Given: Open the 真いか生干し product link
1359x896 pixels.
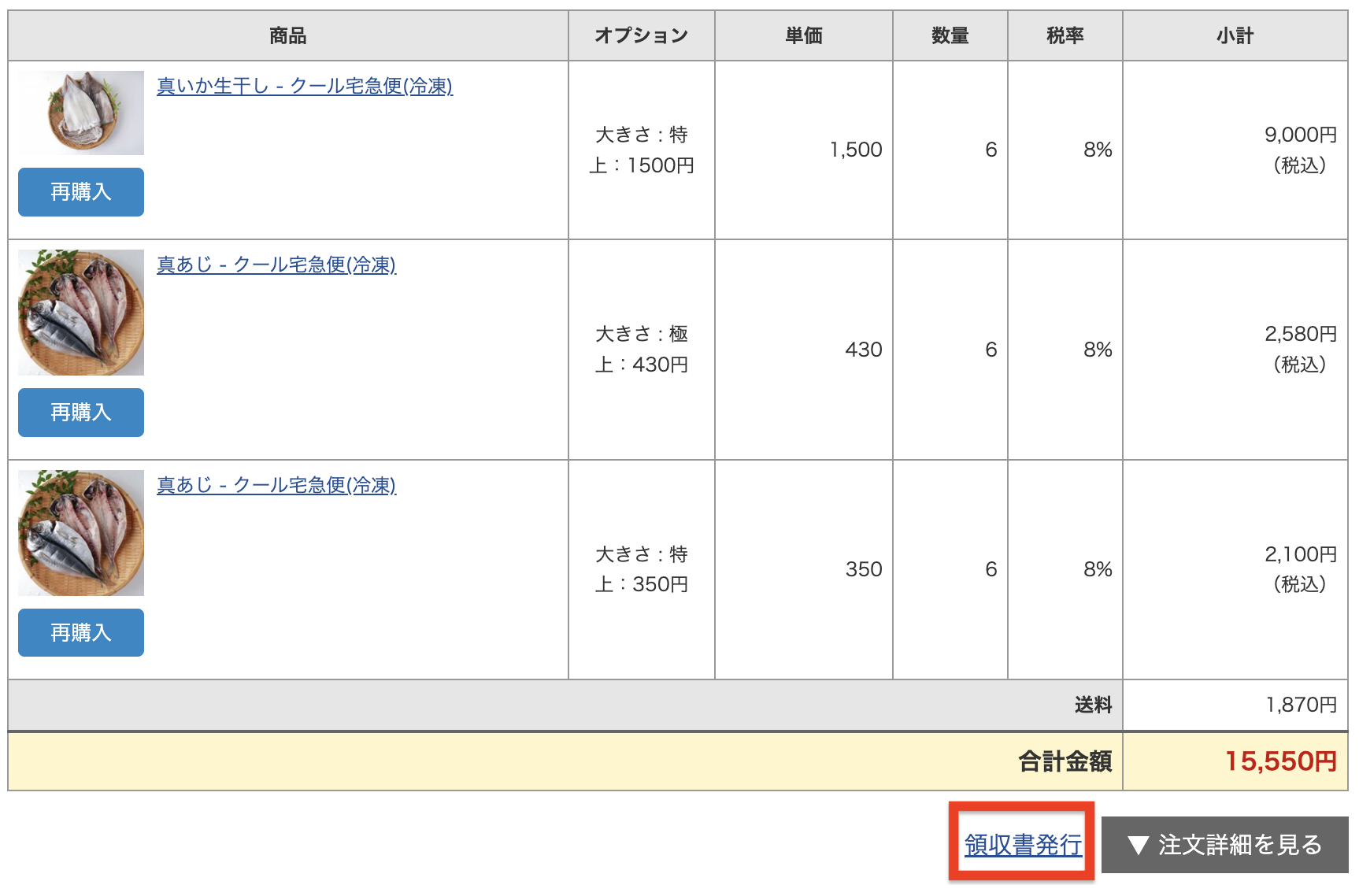Looking at the screenshot, I should coord(305,89).
